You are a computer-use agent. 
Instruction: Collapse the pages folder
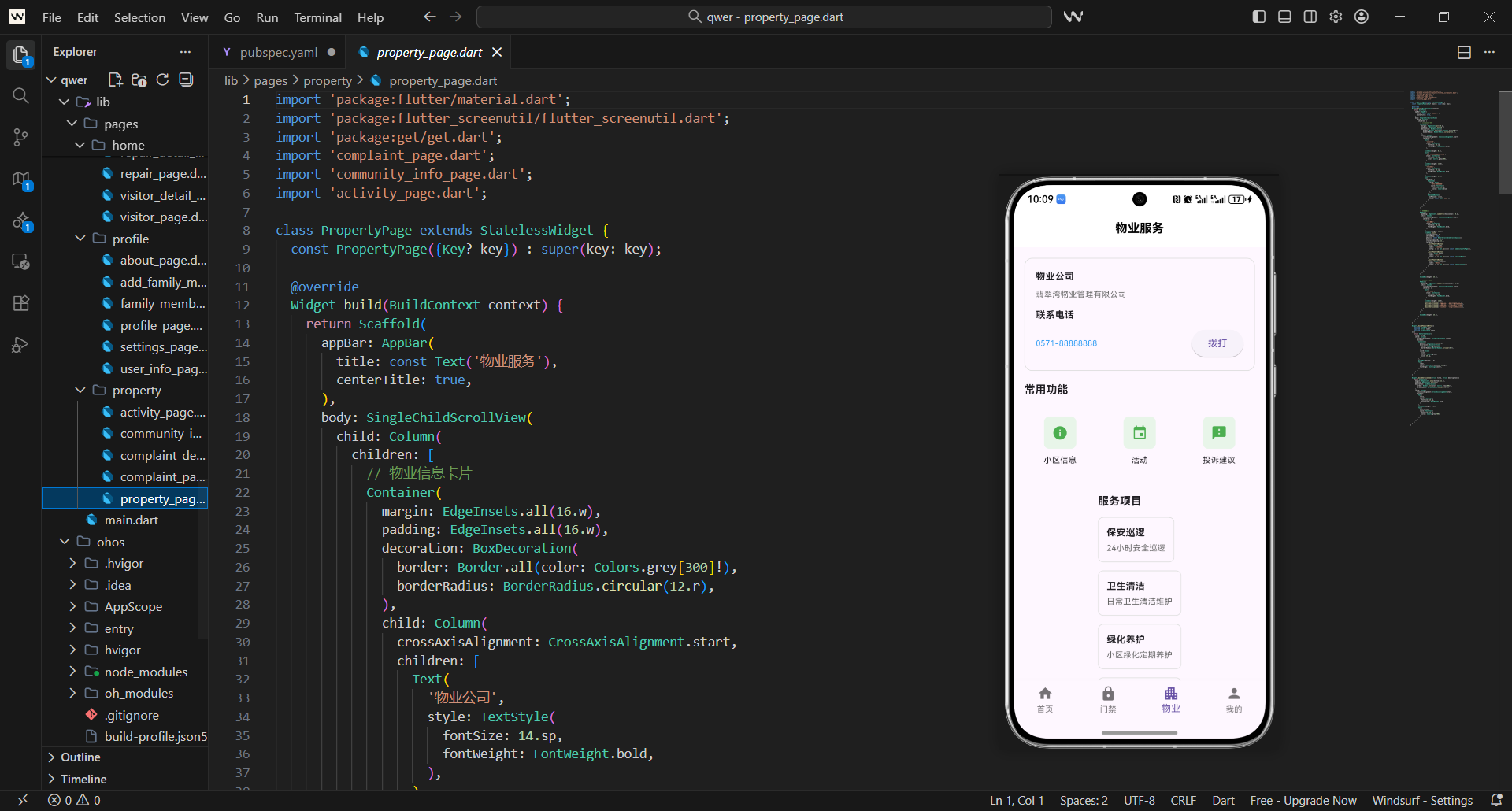coord(72,124)
